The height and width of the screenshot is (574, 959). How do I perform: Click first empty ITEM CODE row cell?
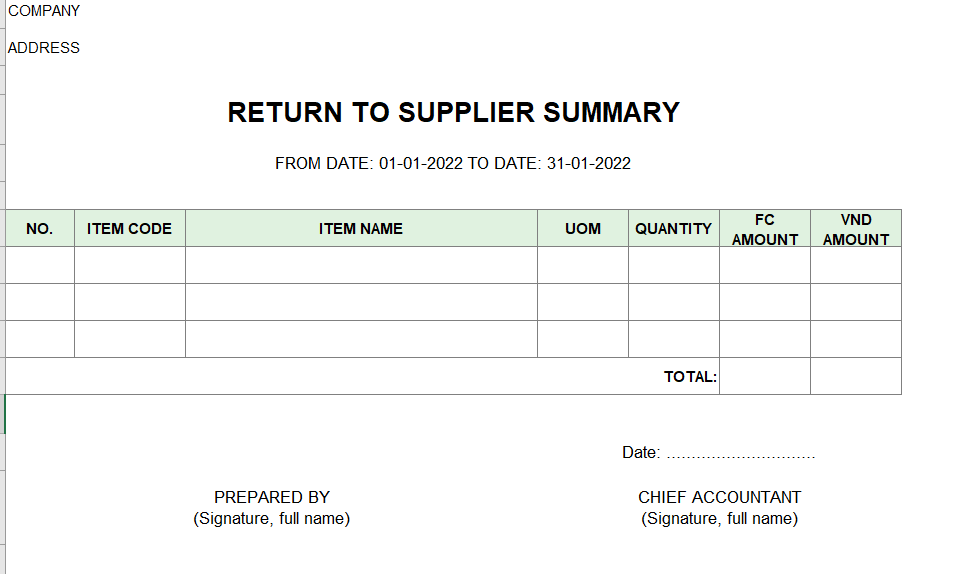(x=130, y=265)
